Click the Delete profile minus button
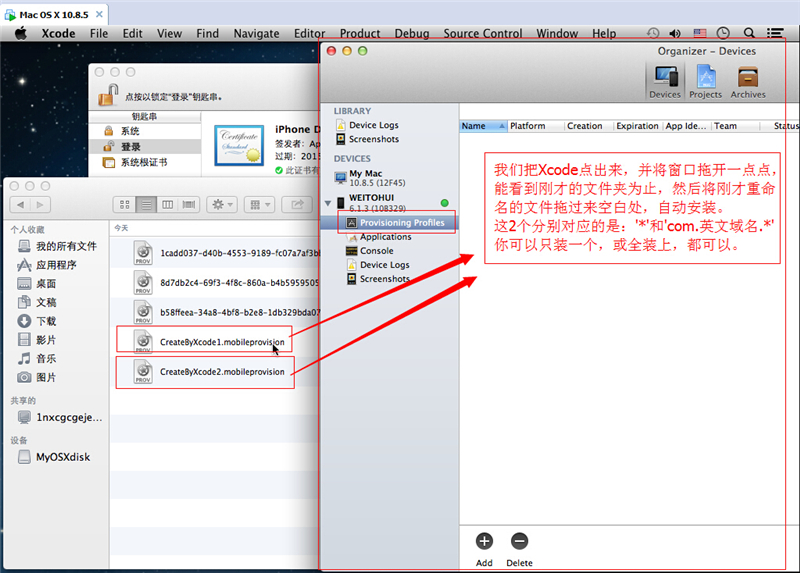Image resolution: width=800 pixels, height=573 pixels. pos(519,541)
